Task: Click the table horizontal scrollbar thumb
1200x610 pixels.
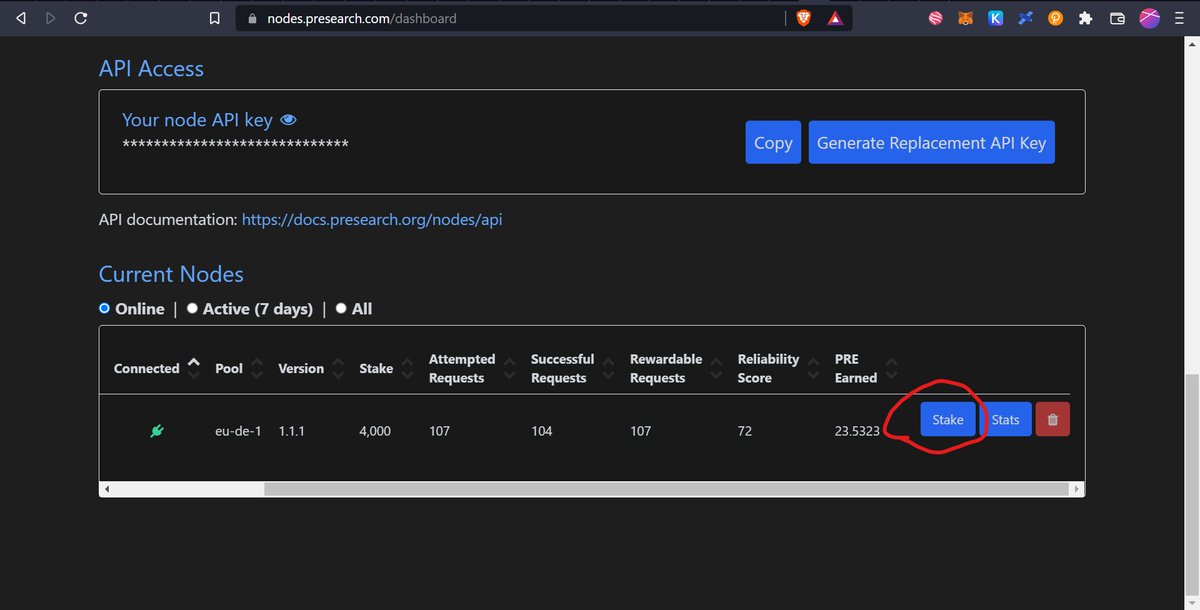Action: click(665, 489)
